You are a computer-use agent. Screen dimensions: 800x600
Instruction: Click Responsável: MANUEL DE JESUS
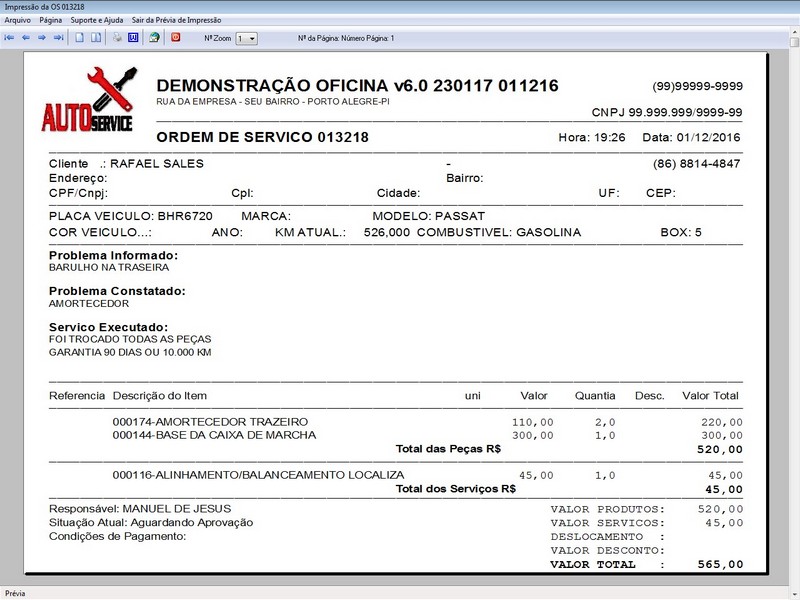tap(140, 509)
